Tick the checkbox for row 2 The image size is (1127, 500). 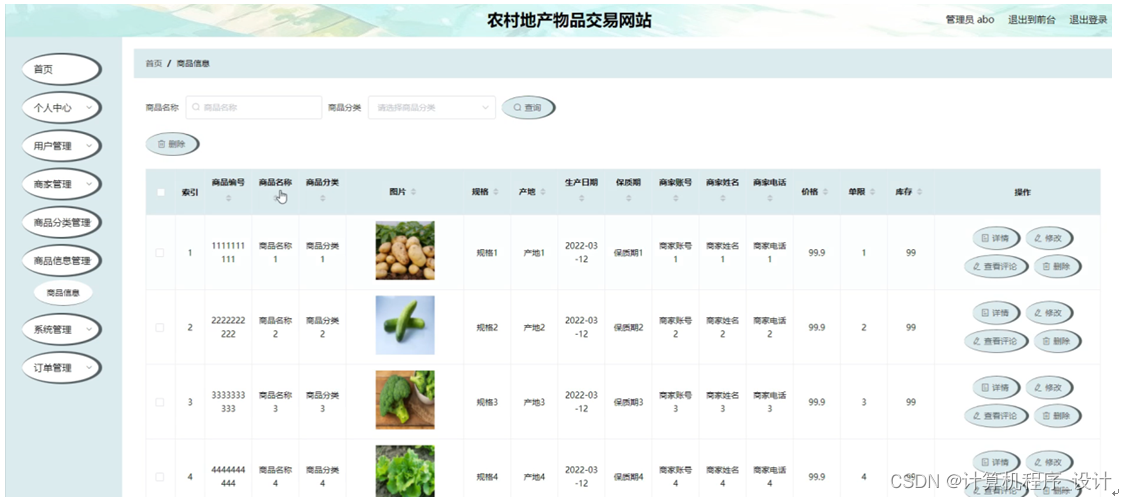tap(160, 327)
